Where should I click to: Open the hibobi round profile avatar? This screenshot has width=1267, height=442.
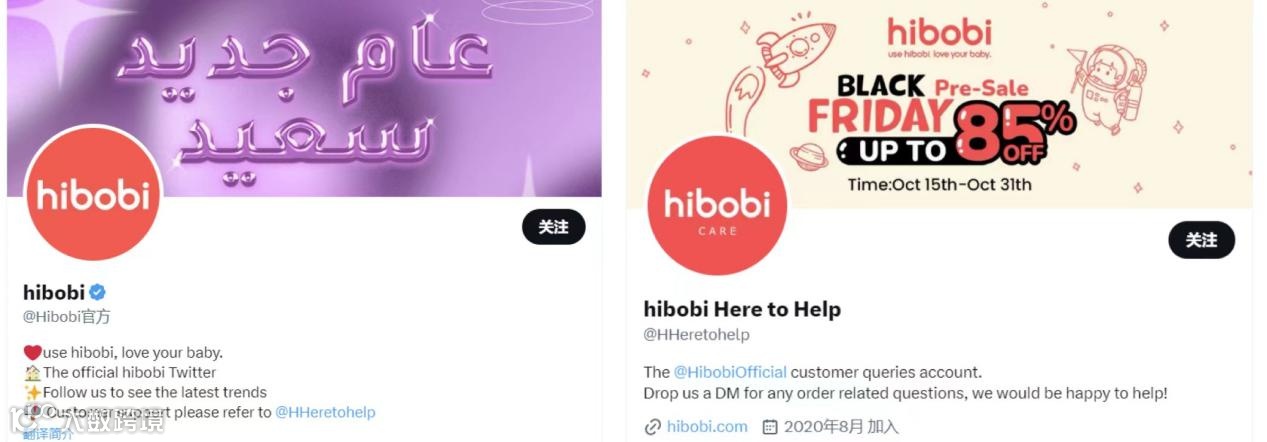(93, 195)
